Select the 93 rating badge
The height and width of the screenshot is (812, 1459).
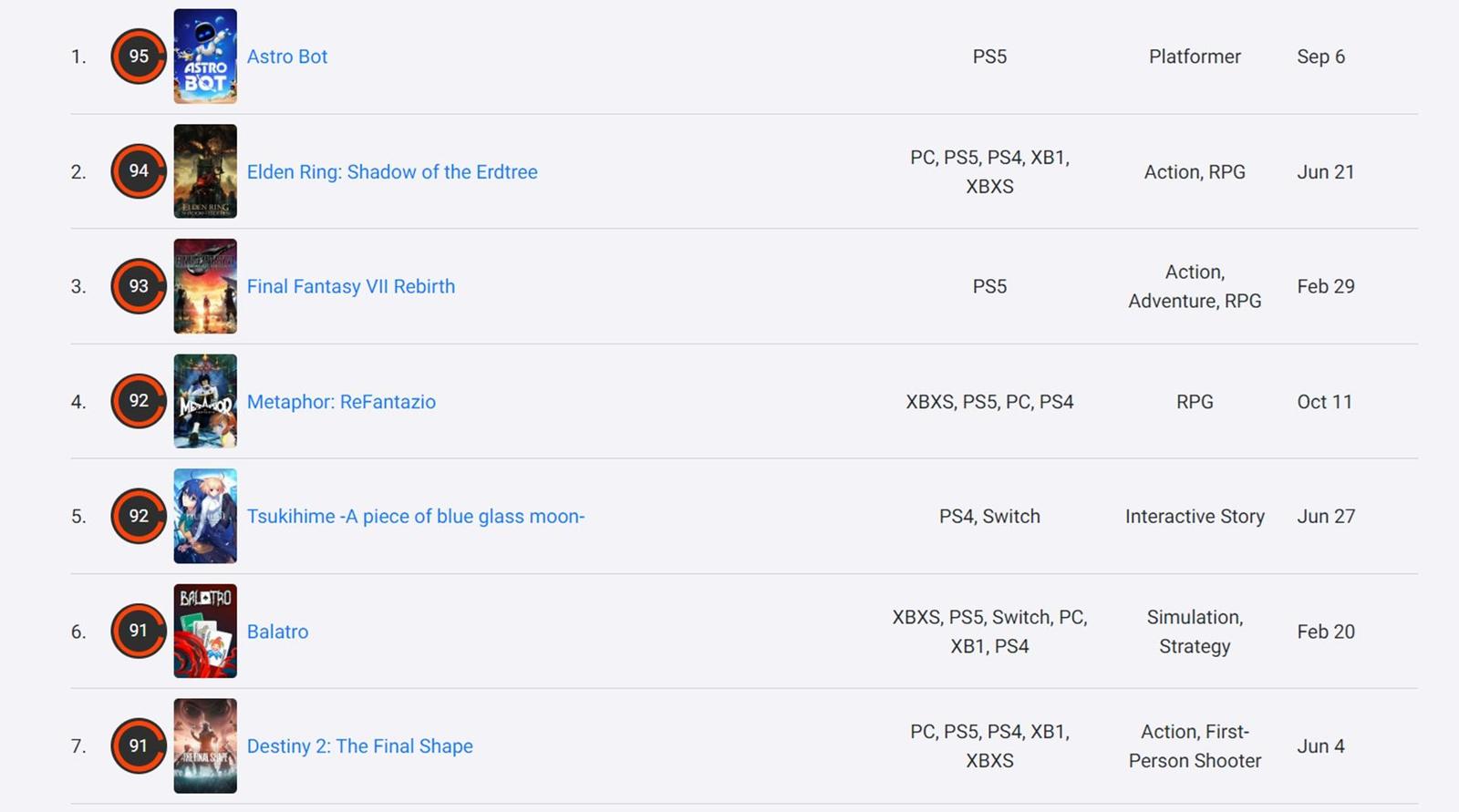pyautogui.click(x=139, y=286)
